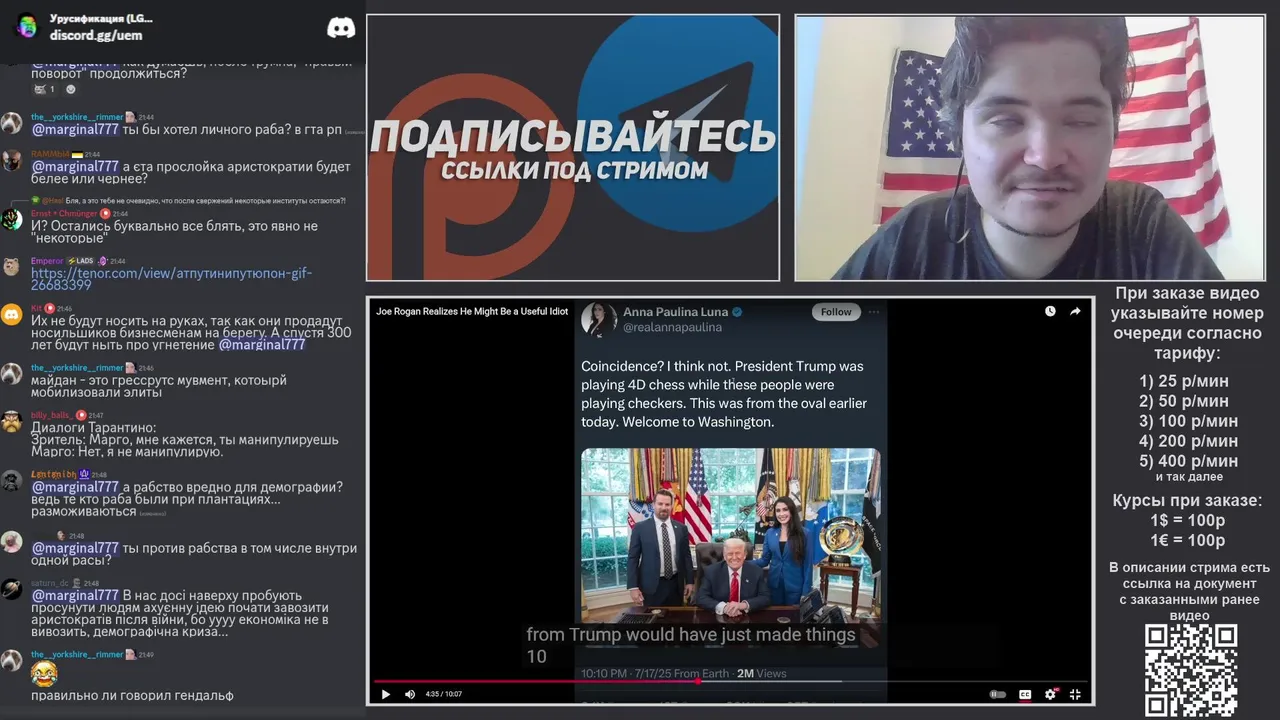Viewport: 1280px width, 720px height.
Task: Click the message 'правильно ли говорил гендальф'
Action: (132, 695)
